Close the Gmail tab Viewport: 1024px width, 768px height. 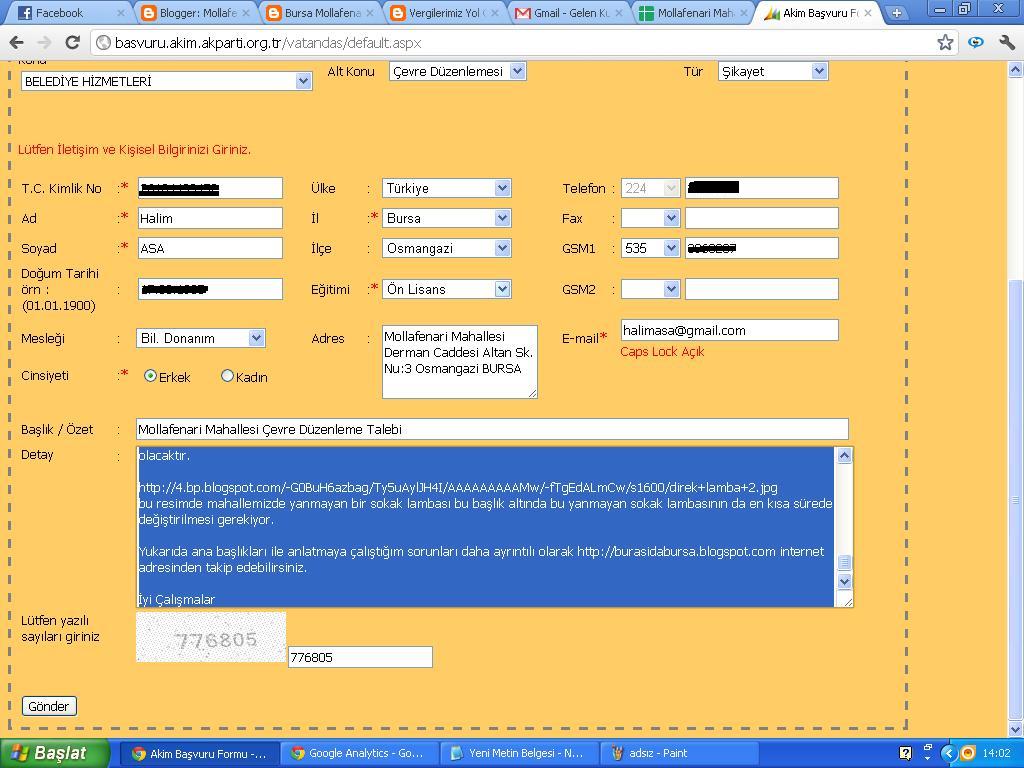click(x=619, y=13)
